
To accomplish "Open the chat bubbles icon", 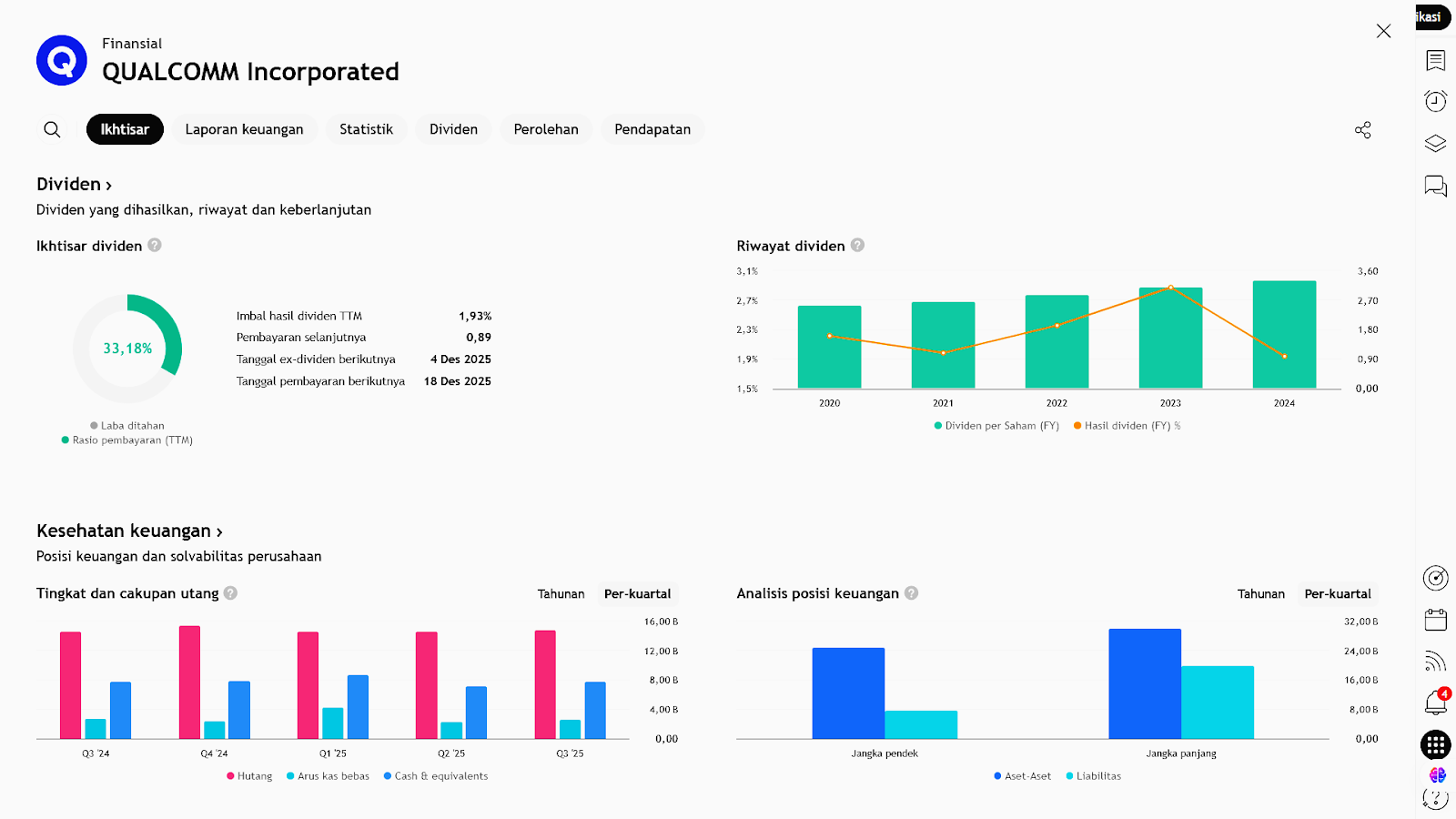I will click(1435, 186).
